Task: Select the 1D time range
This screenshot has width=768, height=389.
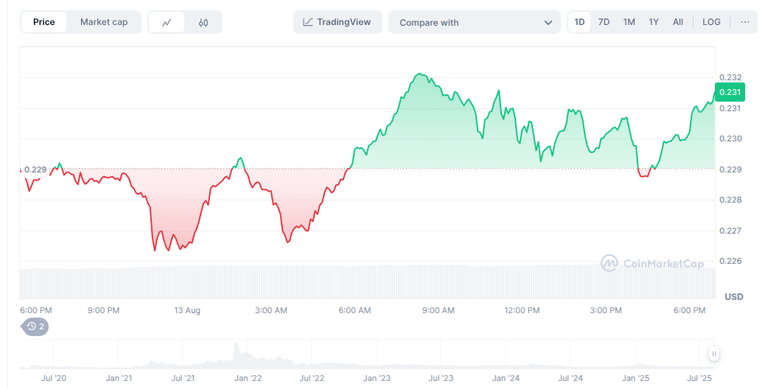Action: [579, 22]
